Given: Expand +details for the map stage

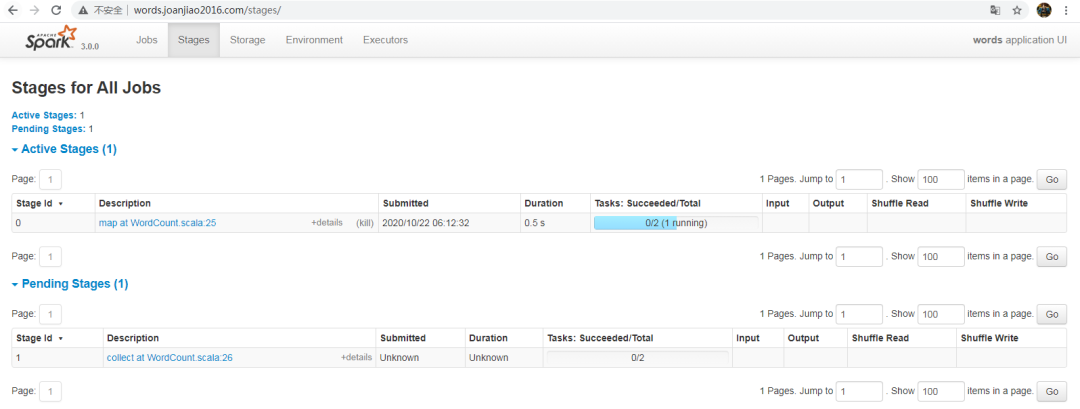Looking at the screenshot, I should click(x=326, y=223).
